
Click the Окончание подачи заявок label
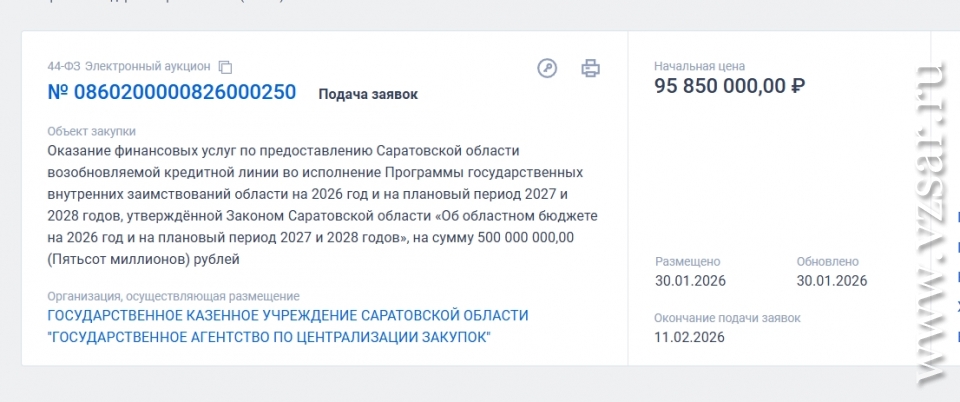[x=727, y=318]
